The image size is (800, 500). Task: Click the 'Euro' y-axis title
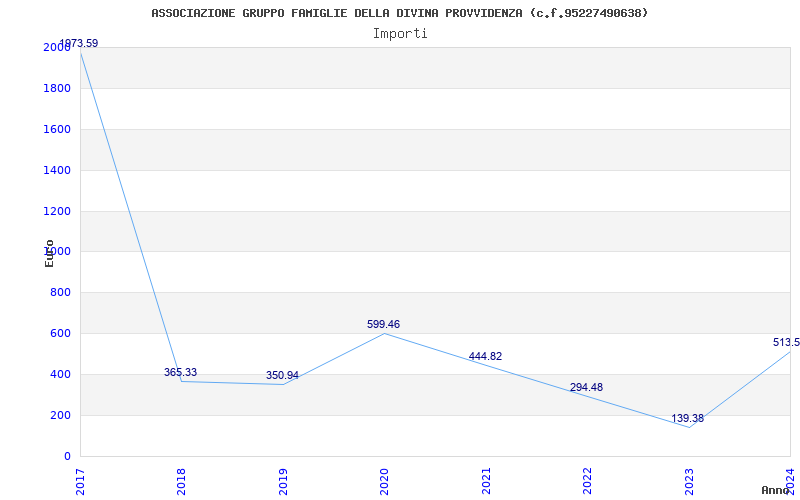[49, 253]
